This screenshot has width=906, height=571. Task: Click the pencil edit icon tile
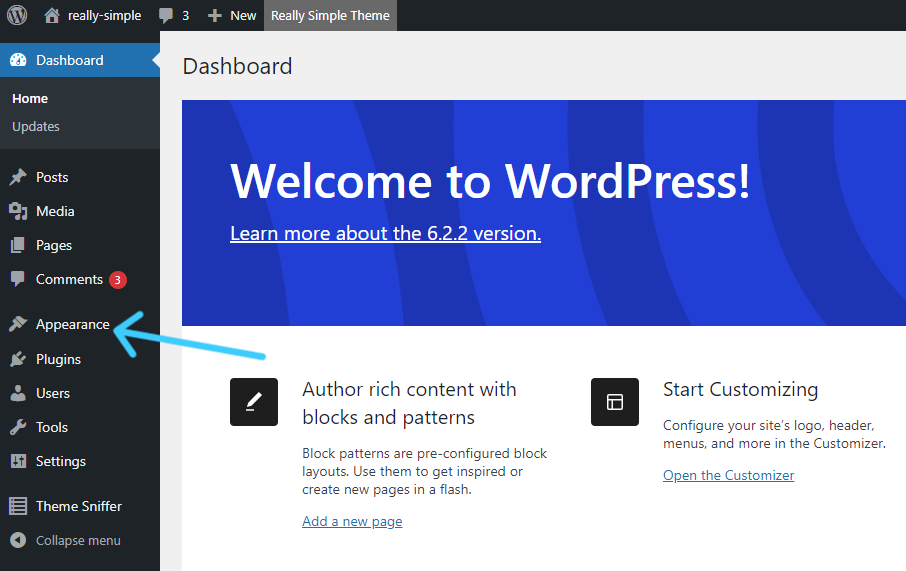click(x=254, y=402)
